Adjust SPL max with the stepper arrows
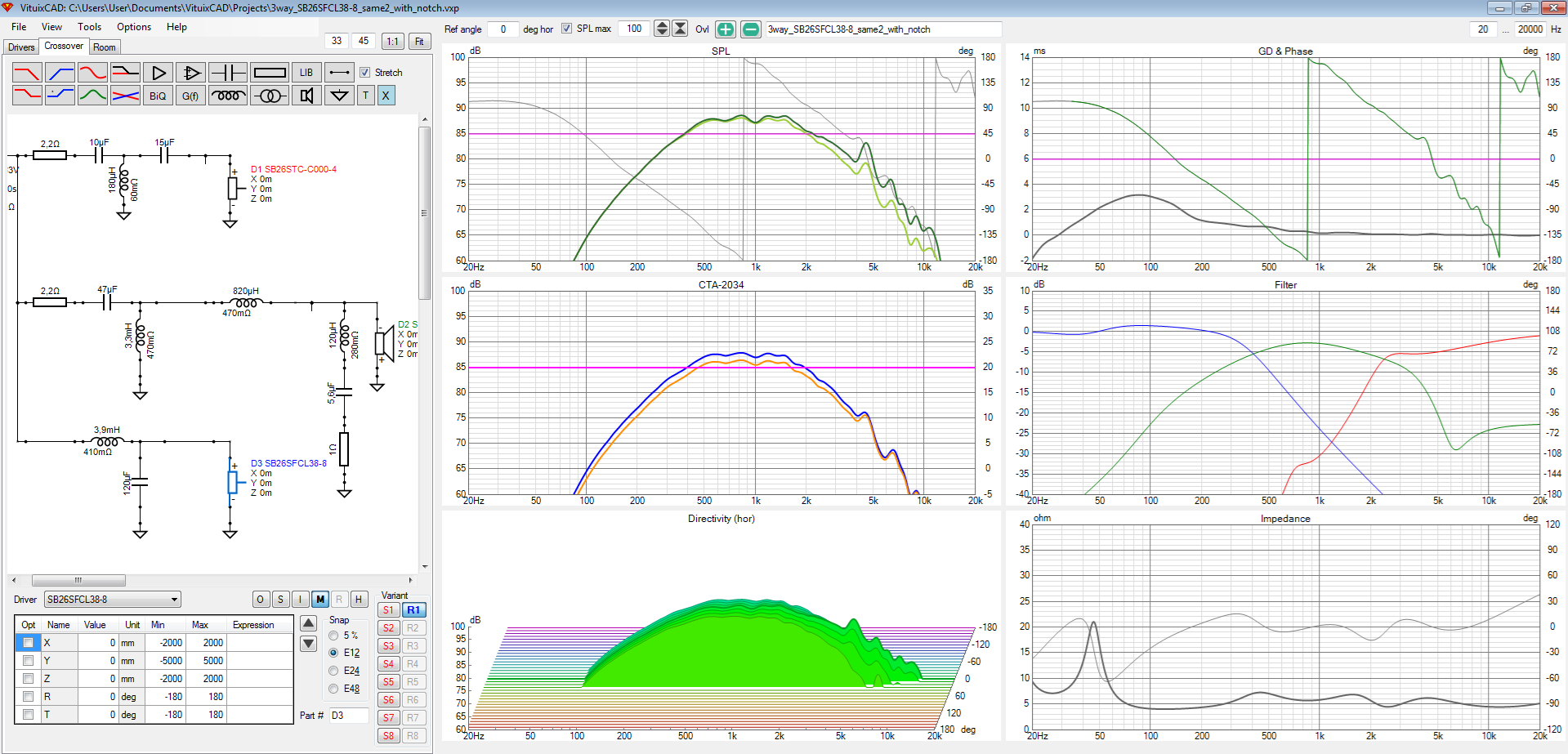The image size is (1568, 754). (x=662, y=29)
